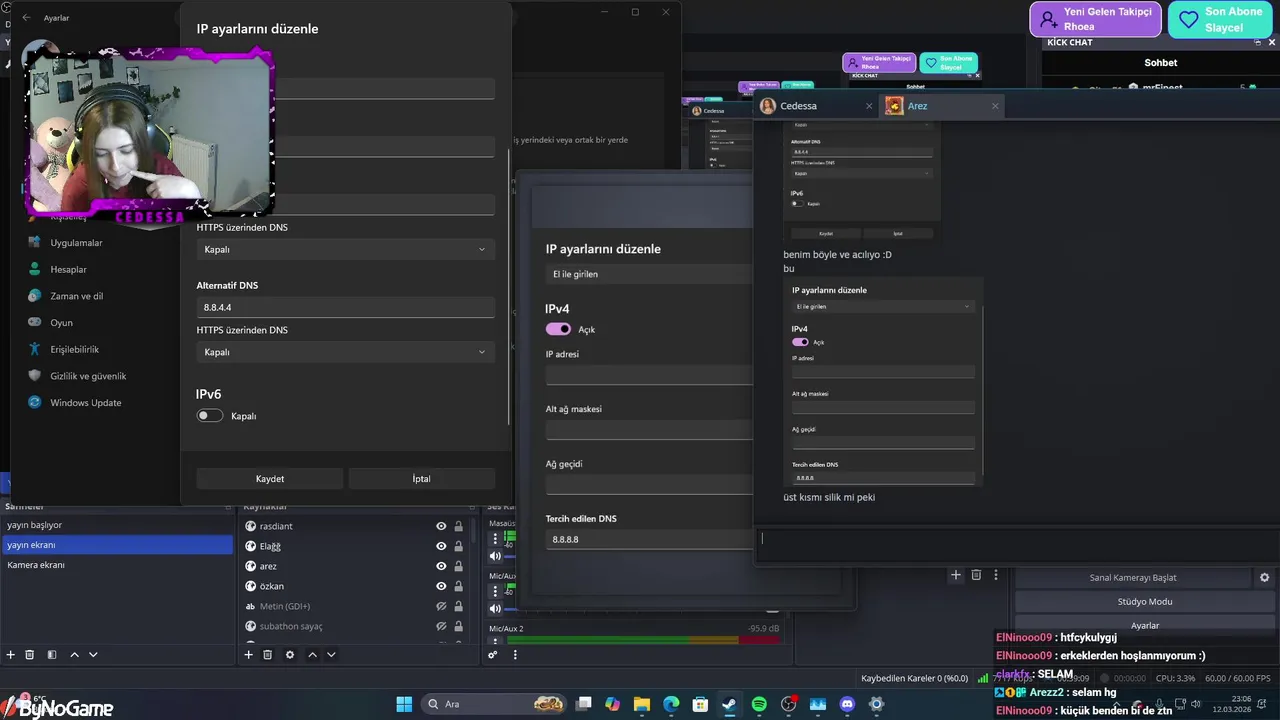Mute the Mic/Aux speaker icon
The height and width of the screenshot is (720, 1280).
pos(495,608)
